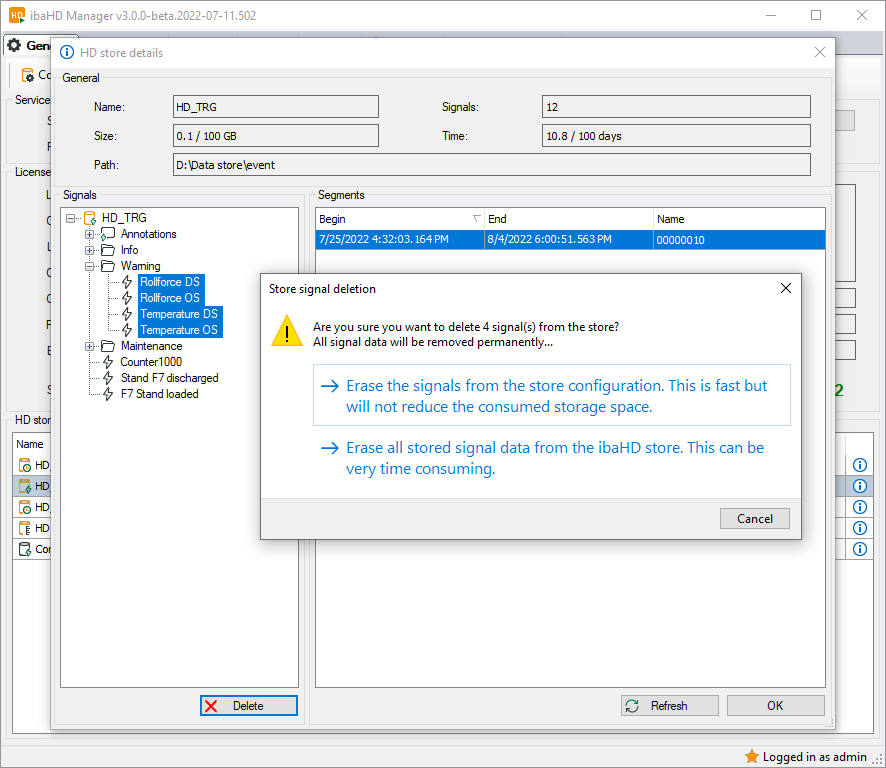Click the Rollforce OS signal lightning icon
The image size is (886, 768).
point(127,298)
